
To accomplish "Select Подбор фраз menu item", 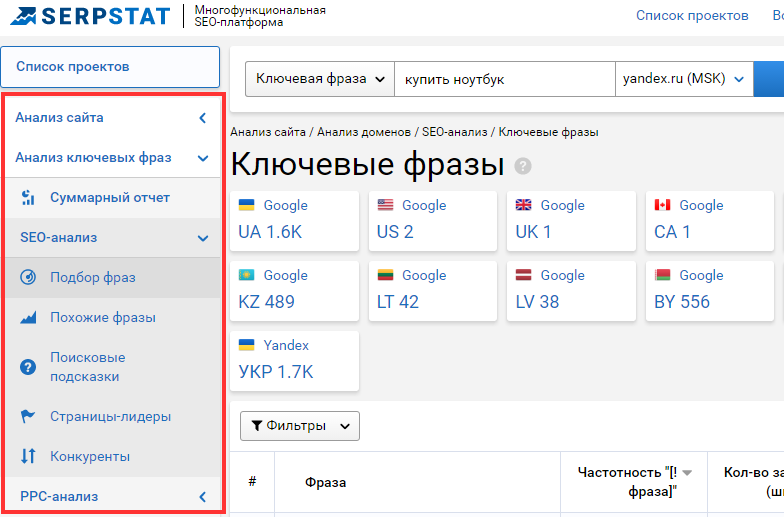I will [x=113, y=278].
